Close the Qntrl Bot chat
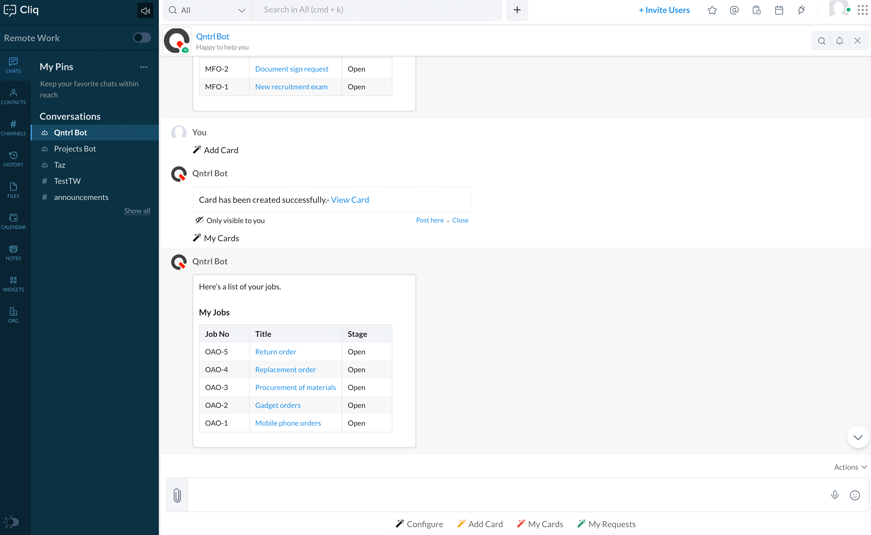 click(x=858, y=41)
